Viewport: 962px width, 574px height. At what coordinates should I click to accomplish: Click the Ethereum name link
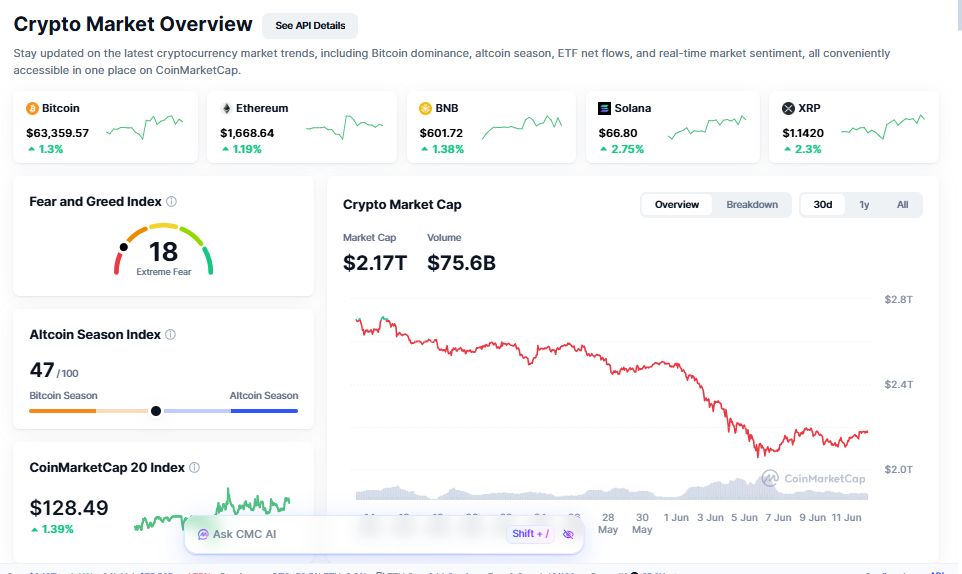[x=262, y=109]
